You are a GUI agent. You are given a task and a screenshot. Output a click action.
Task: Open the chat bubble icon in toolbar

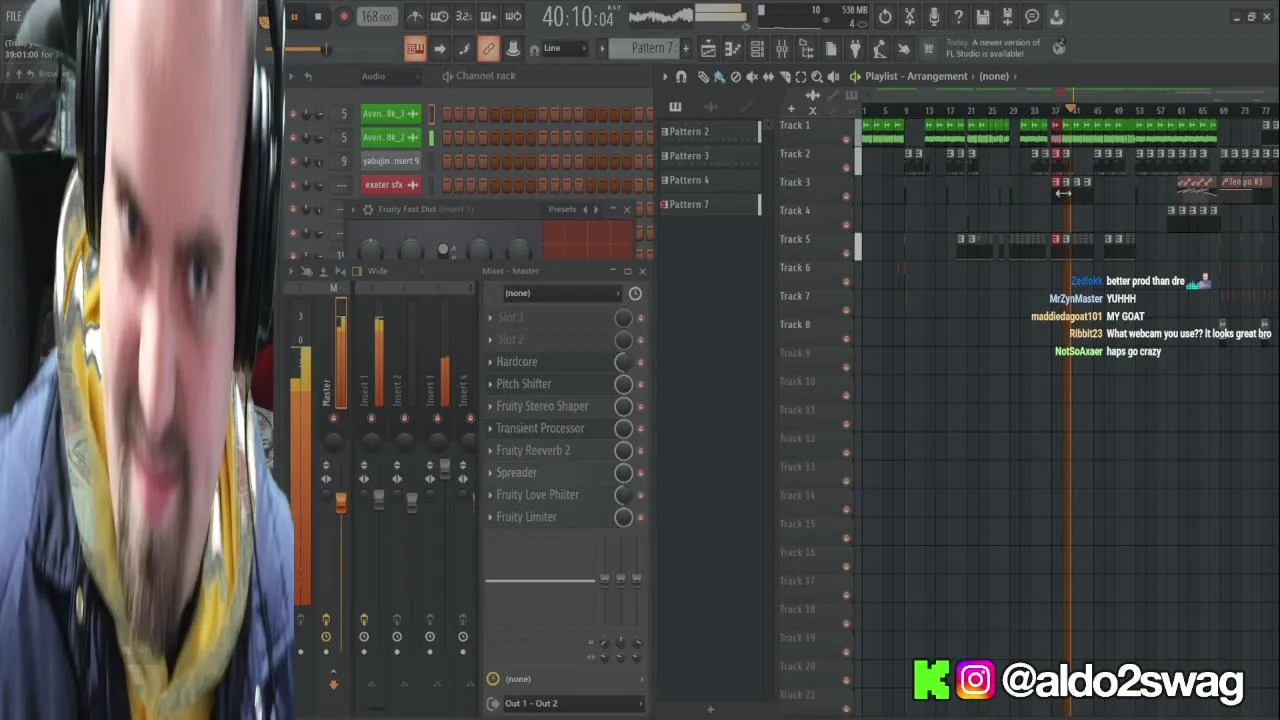click(x=1032, y=17)
